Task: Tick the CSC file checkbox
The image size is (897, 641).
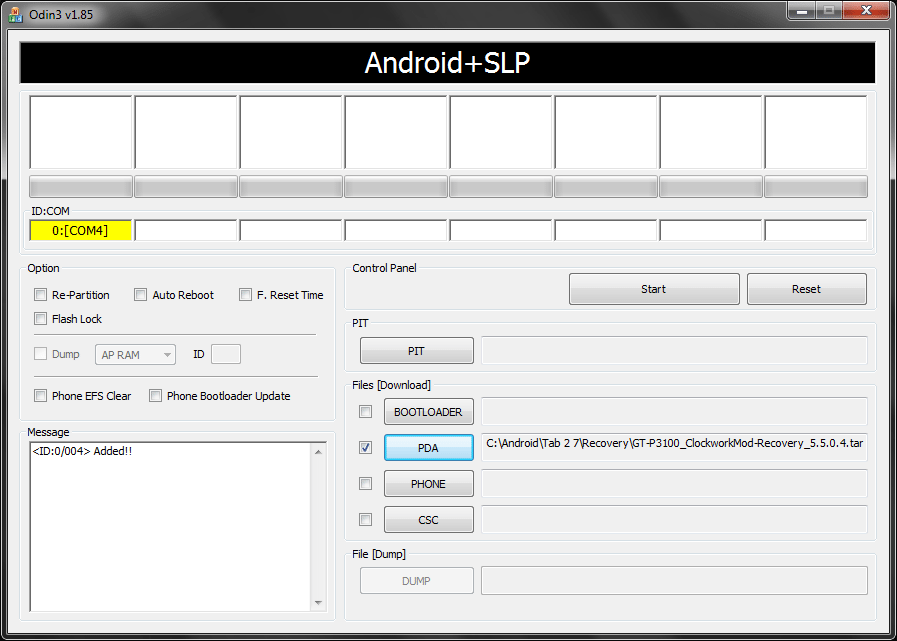Action: (x=365, y=520)
